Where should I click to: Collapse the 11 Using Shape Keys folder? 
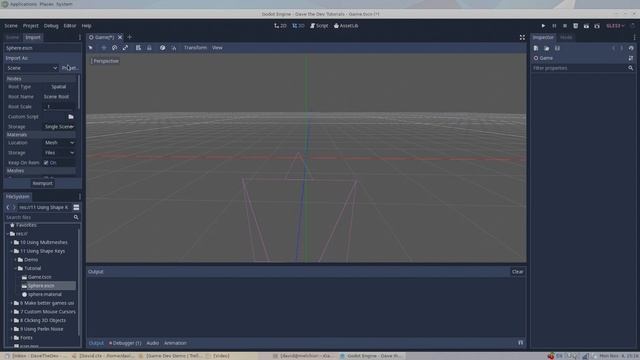pos(11,251)
